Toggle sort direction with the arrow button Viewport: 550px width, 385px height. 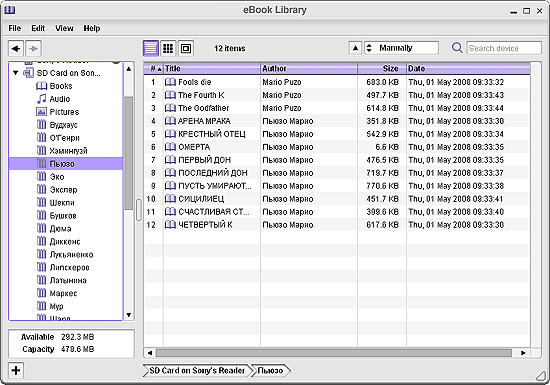click(x=355, y=48)
